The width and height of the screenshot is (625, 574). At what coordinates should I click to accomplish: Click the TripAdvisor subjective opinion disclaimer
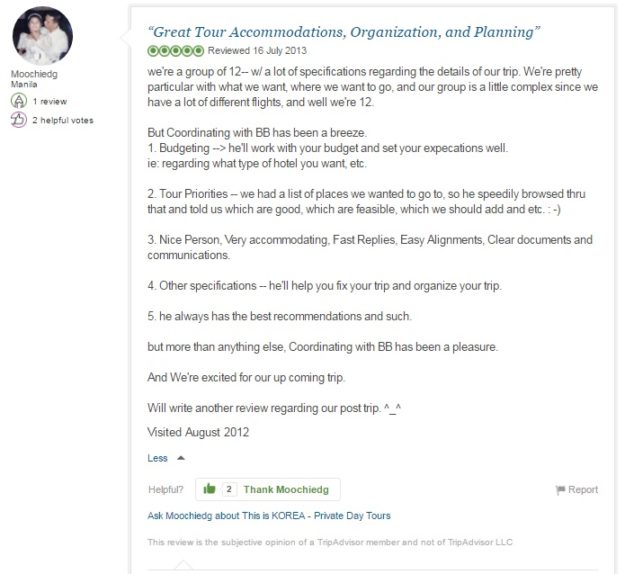[330, 542]
